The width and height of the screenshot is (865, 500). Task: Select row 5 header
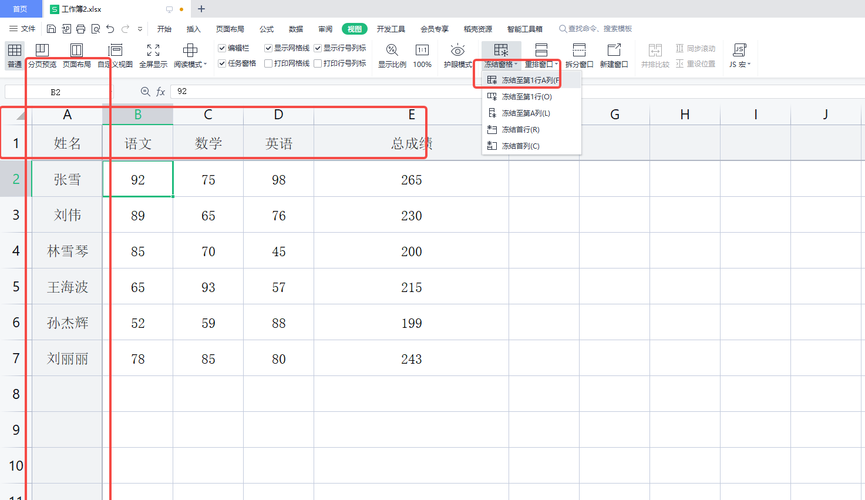[x=15, y=287]
